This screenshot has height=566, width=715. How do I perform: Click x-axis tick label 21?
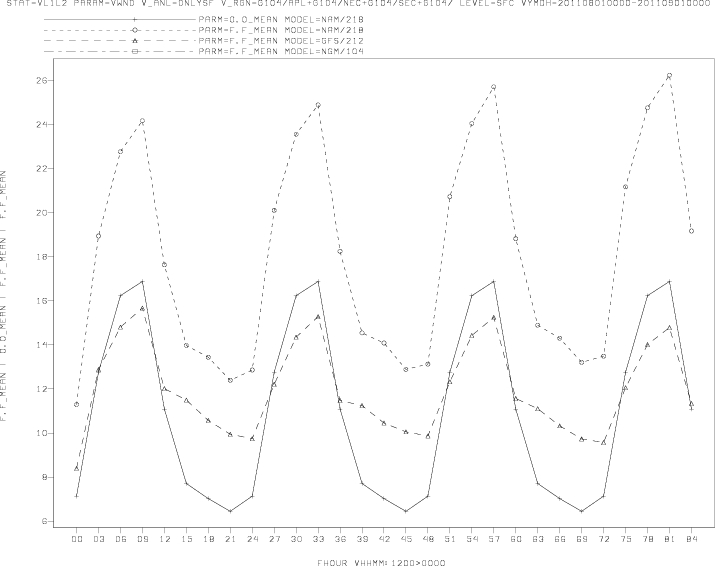[230, 539]
